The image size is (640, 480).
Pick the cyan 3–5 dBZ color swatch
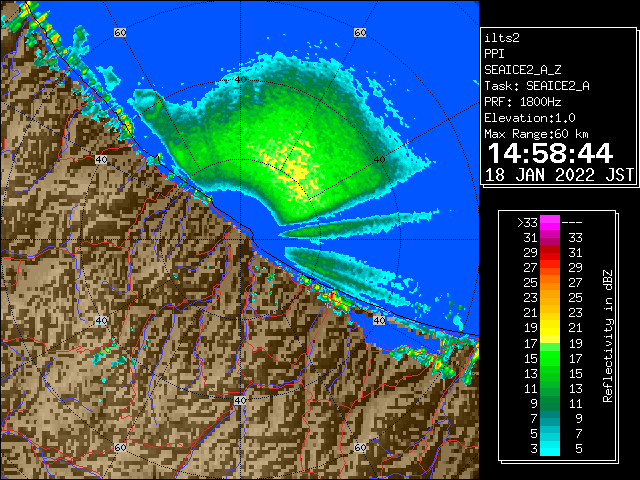pos(550,448)
